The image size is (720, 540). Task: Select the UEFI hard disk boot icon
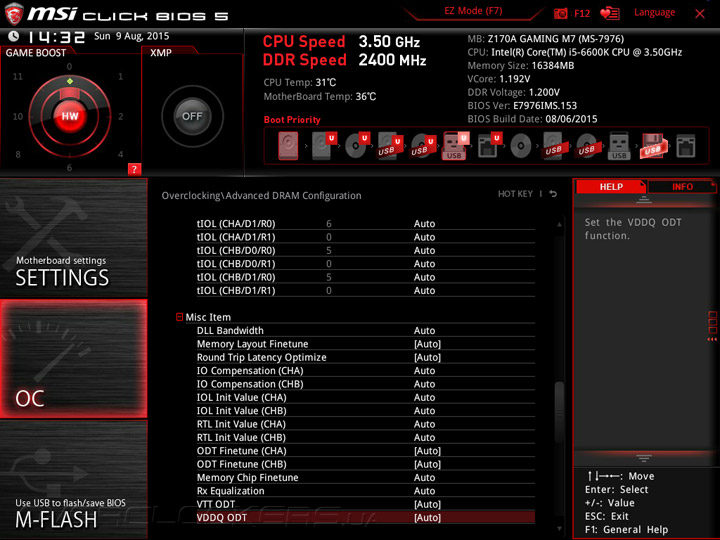click(324, 146)
